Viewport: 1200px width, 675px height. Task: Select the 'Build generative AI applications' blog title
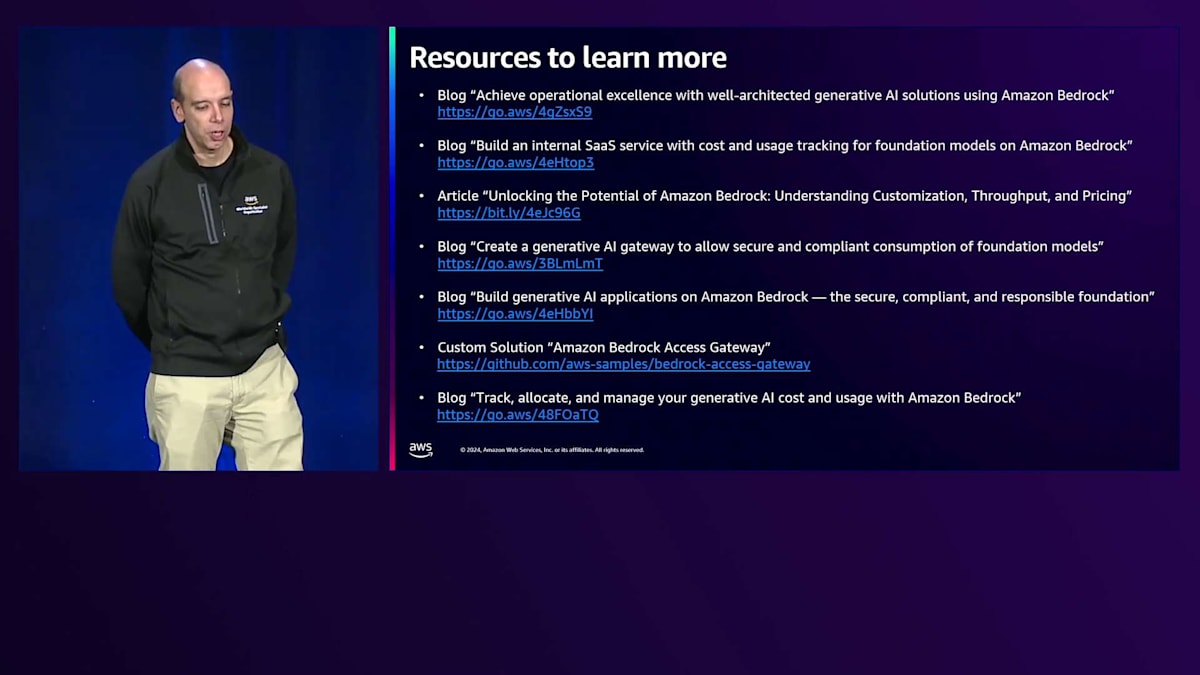coord(796,297)
